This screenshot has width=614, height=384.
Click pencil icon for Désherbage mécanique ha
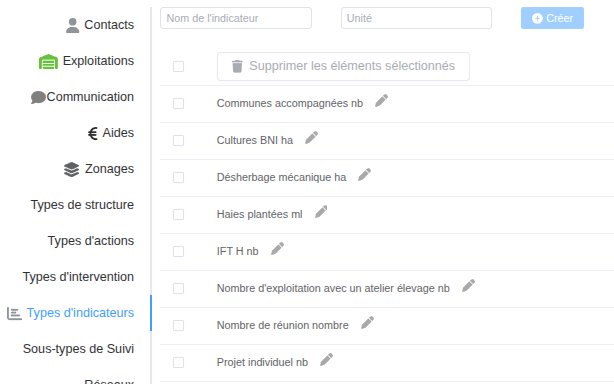pyautogui.click(x=365, y=175)
